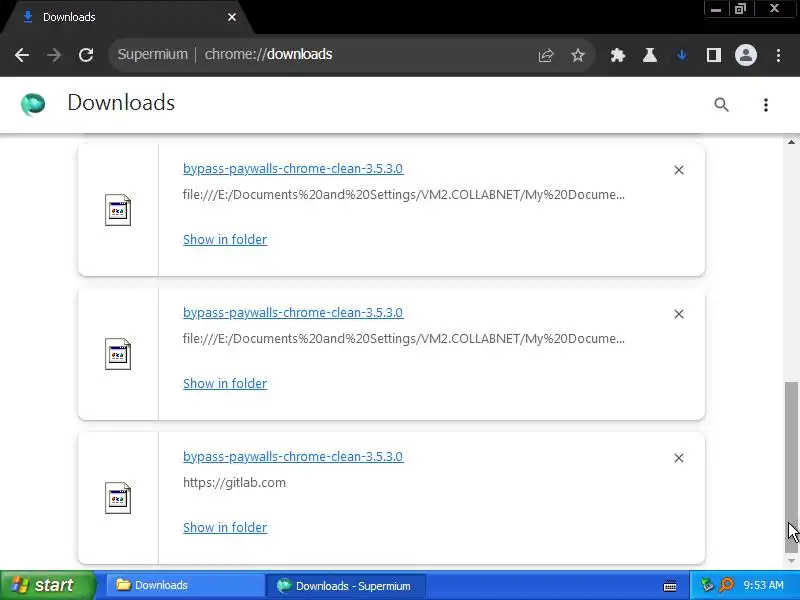Click the keyboard icon in the taskbar
The width and height of the screenshot is (800, 600).
670,586
